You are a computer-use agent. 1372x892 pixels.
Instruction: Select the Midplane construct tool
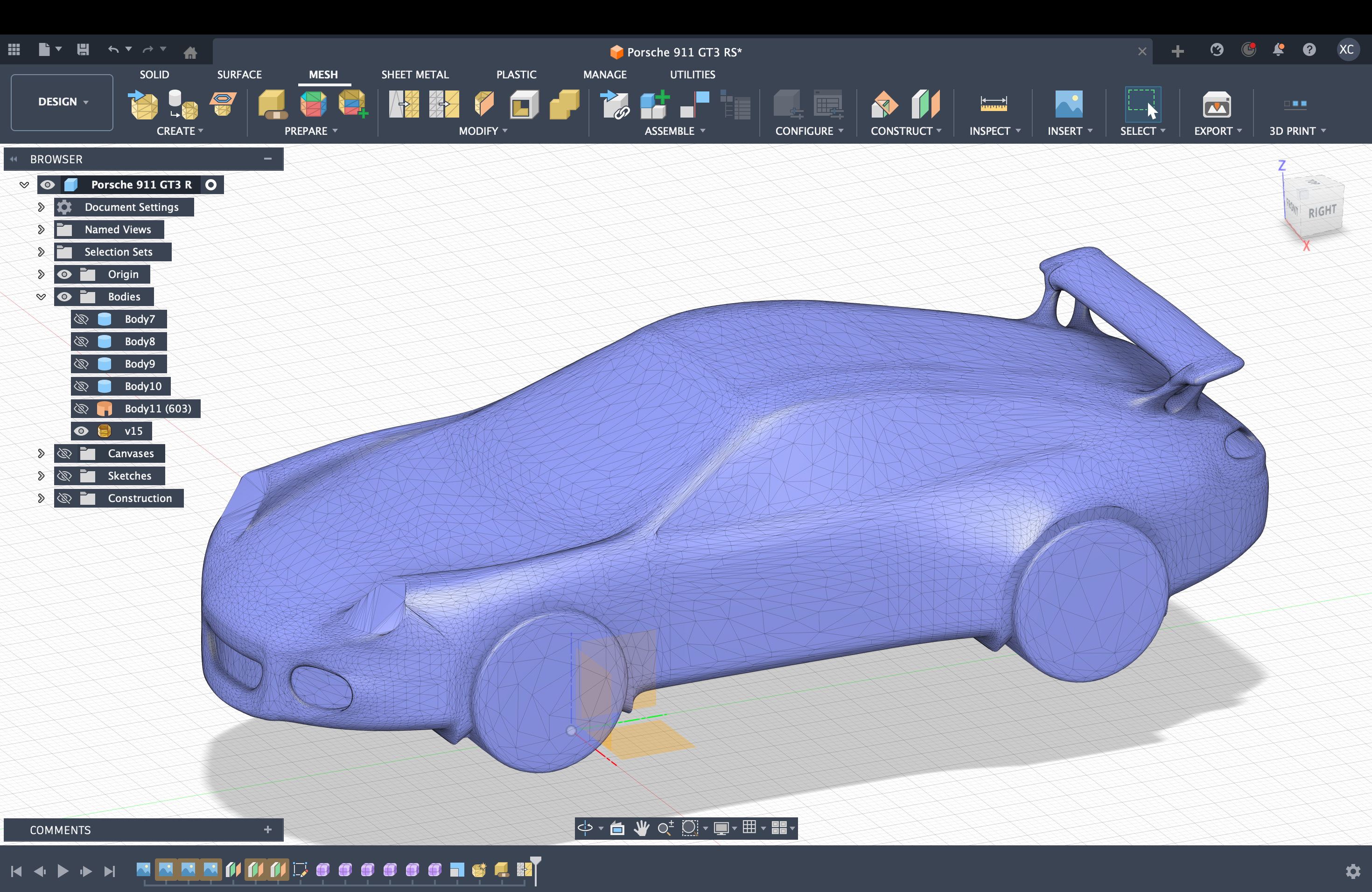pyautogui.click(x=925, y=105)
